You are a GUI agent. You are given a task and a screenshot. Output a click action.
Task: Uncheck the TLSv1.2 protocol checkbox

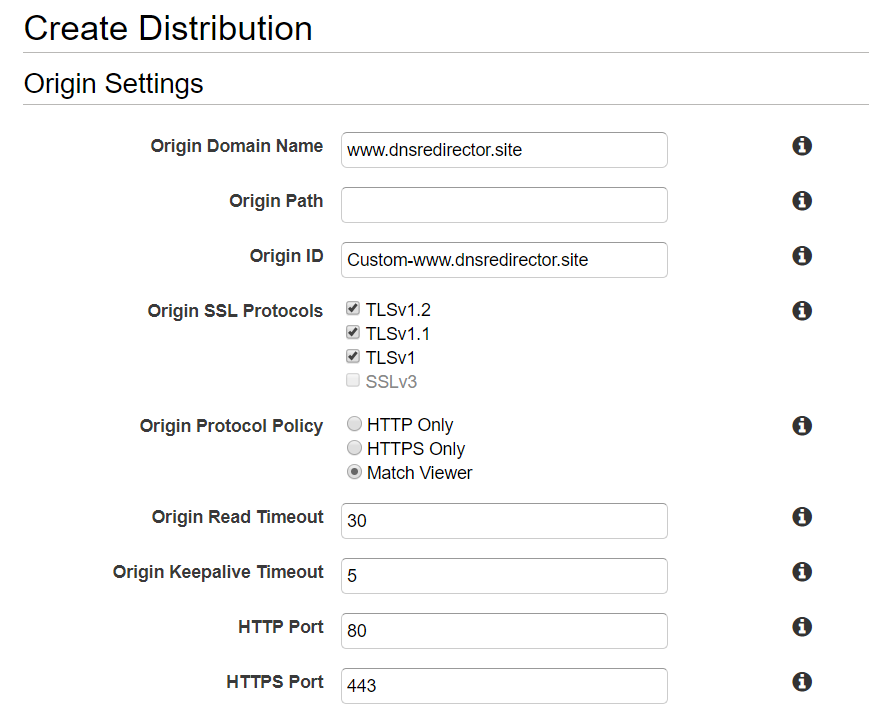point(353,309)
